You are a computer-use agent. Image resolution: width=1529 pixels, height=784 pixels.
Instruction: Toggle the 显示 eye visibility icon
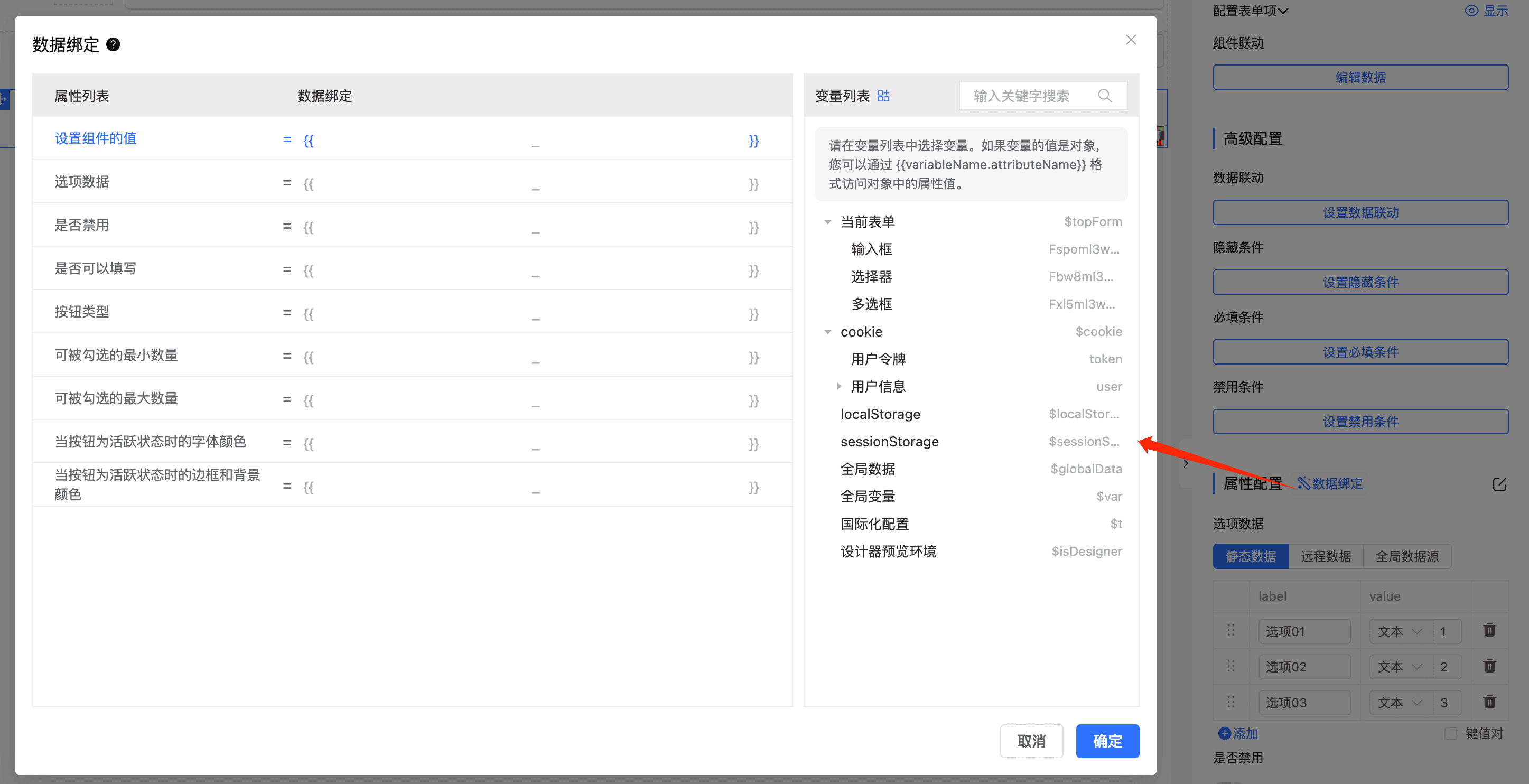[x=1471, y=11]
